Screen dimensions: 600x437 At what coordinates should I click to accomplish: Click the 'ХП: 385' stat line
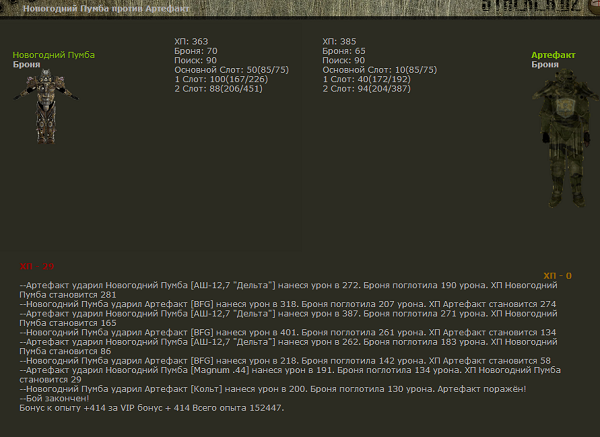click(339, 41)
